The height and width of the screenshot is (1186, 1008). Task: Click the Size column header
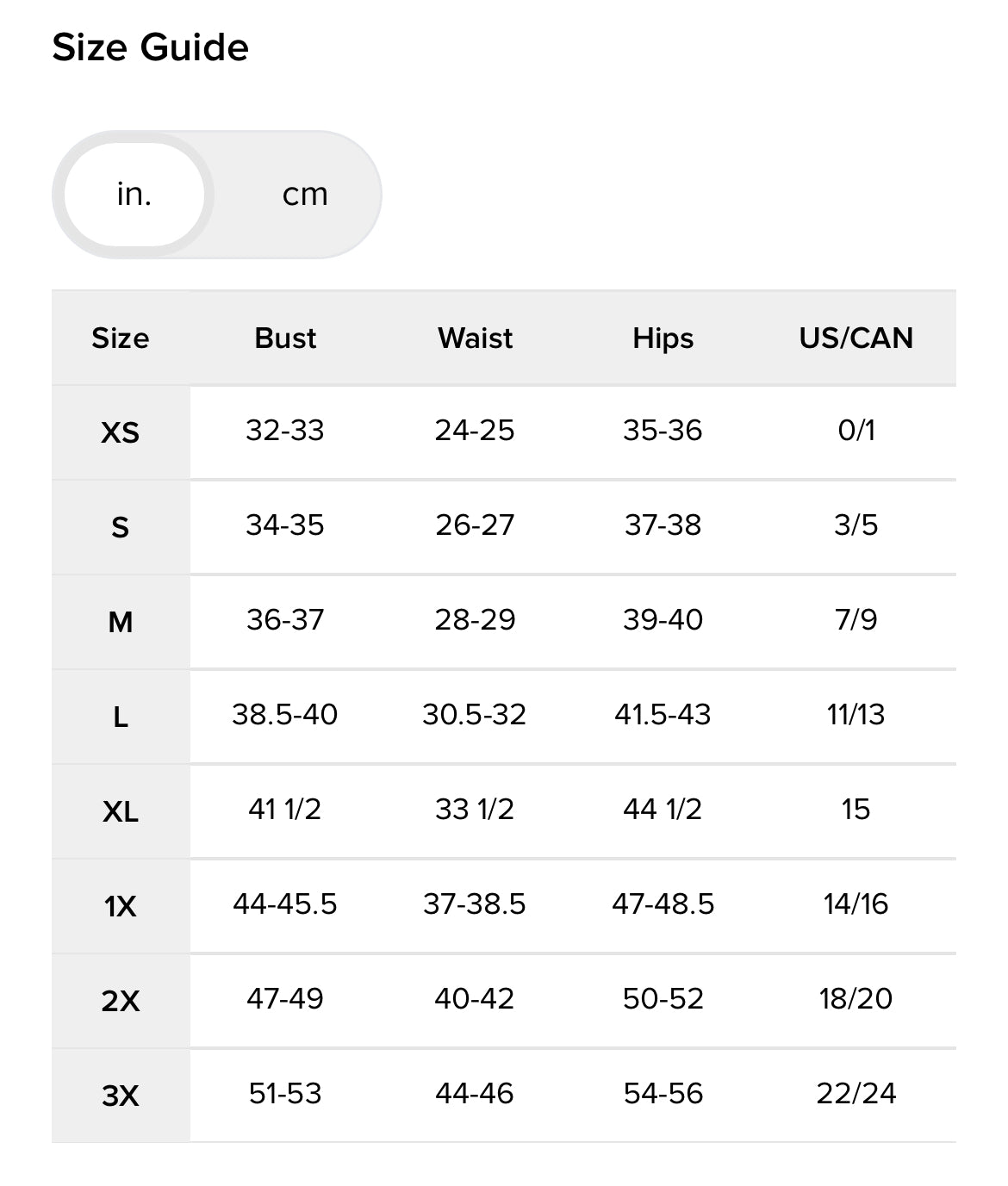[121, 338]
